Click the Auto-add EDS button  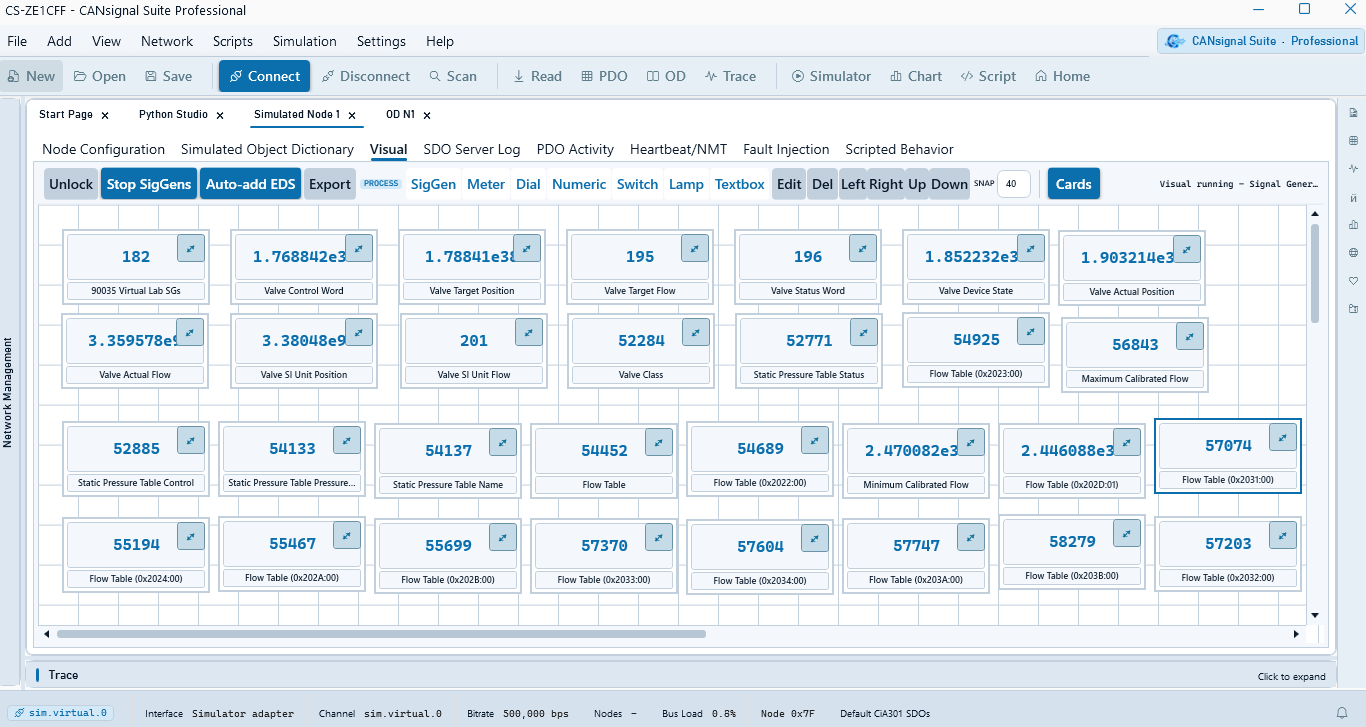point(251,184)
